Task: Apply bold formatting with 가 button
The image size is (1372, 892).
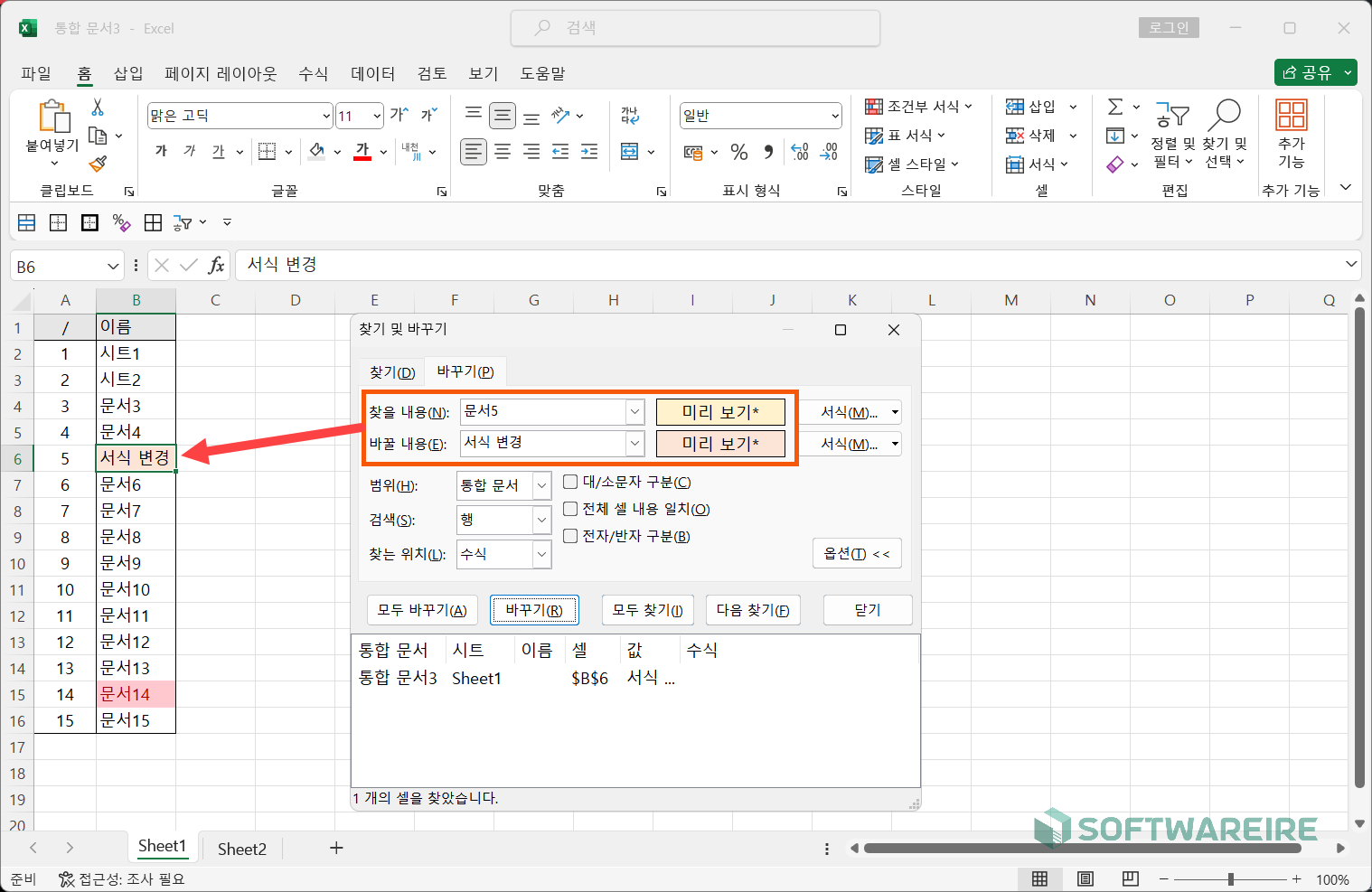Action: 161,151
